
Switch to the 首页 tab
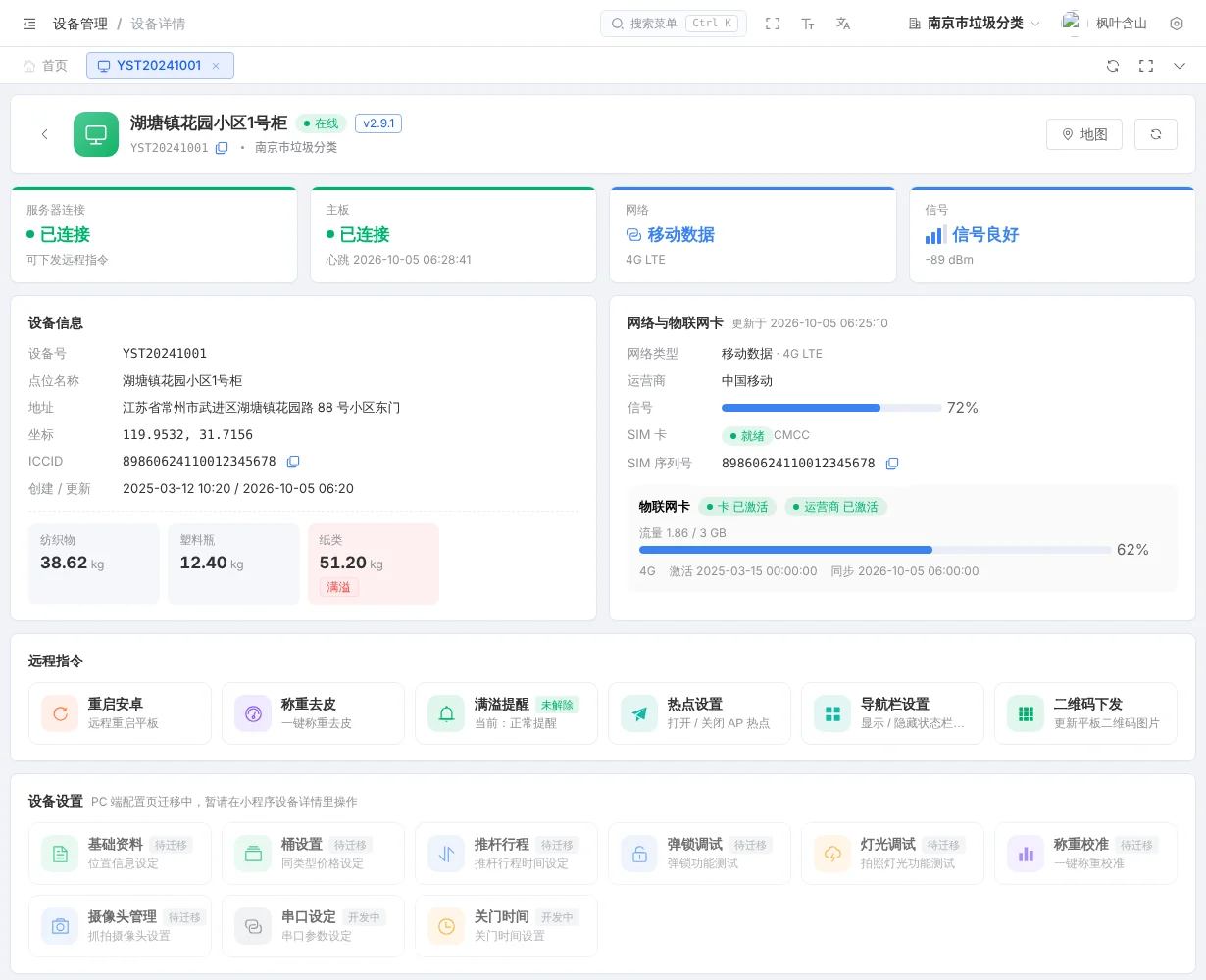[x=46, y=66]
